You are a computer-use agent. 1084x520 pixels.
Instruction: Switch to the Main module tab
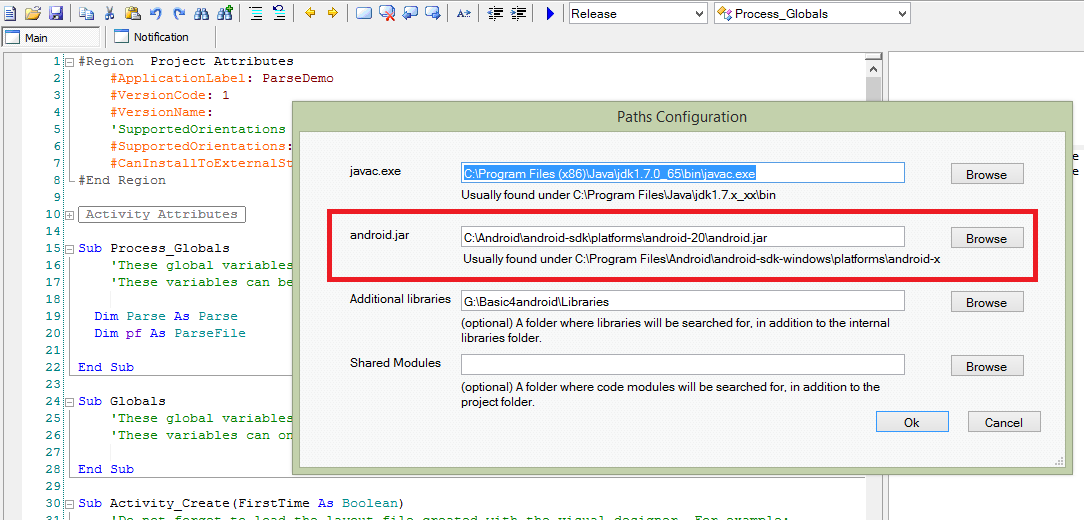51,37
